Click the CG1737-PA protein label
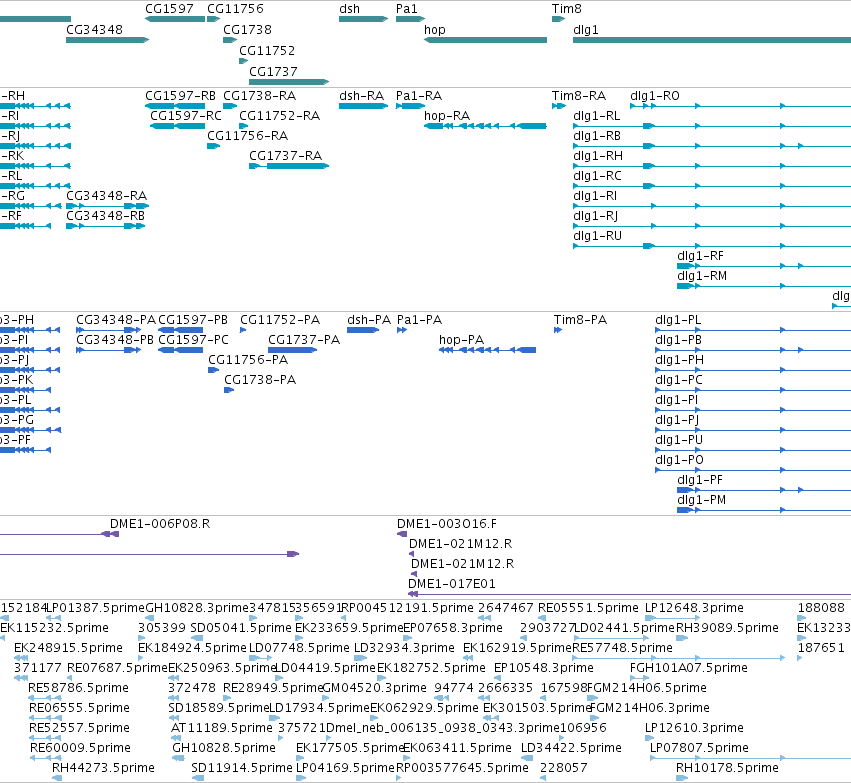 [x=304, y=340]
